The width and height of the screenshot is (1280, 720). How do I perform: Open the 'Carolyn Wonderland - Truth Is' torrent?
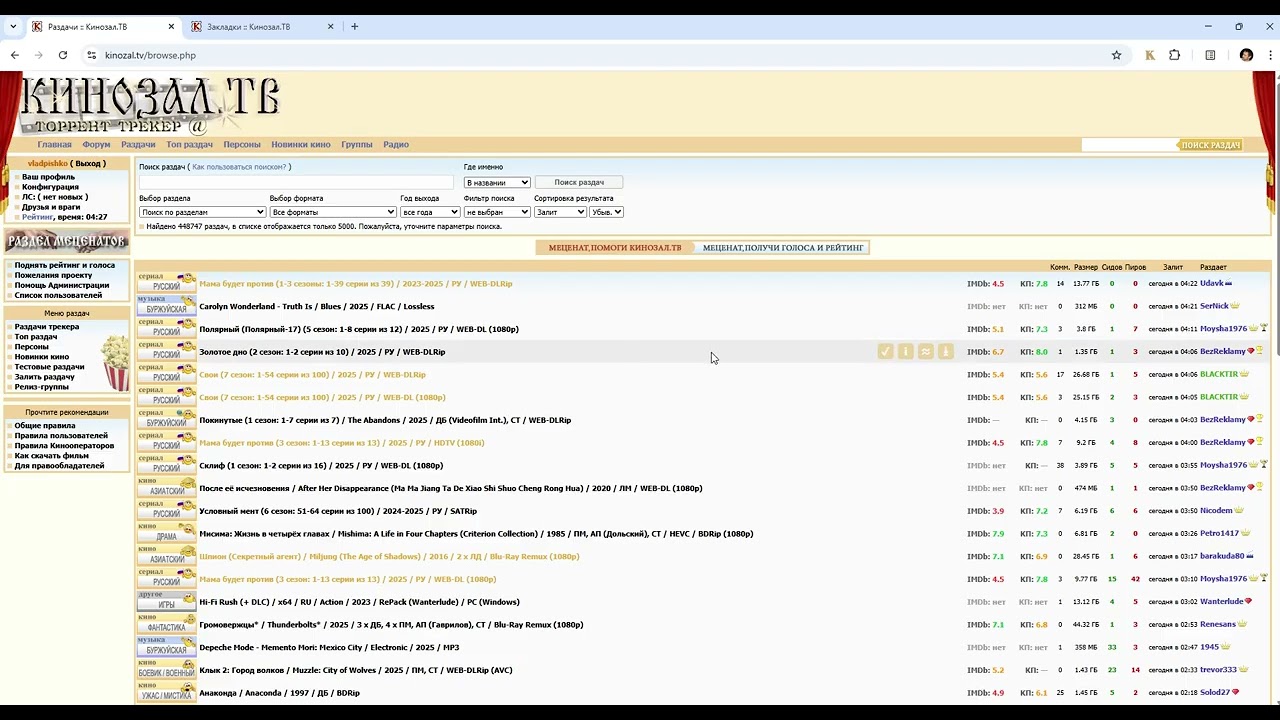317,306
